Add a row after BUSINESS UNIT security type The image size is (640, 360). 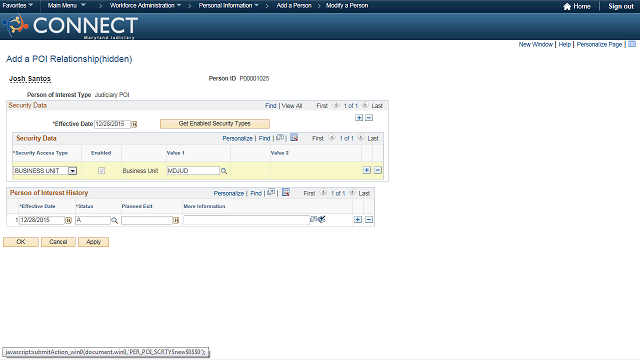367,170
